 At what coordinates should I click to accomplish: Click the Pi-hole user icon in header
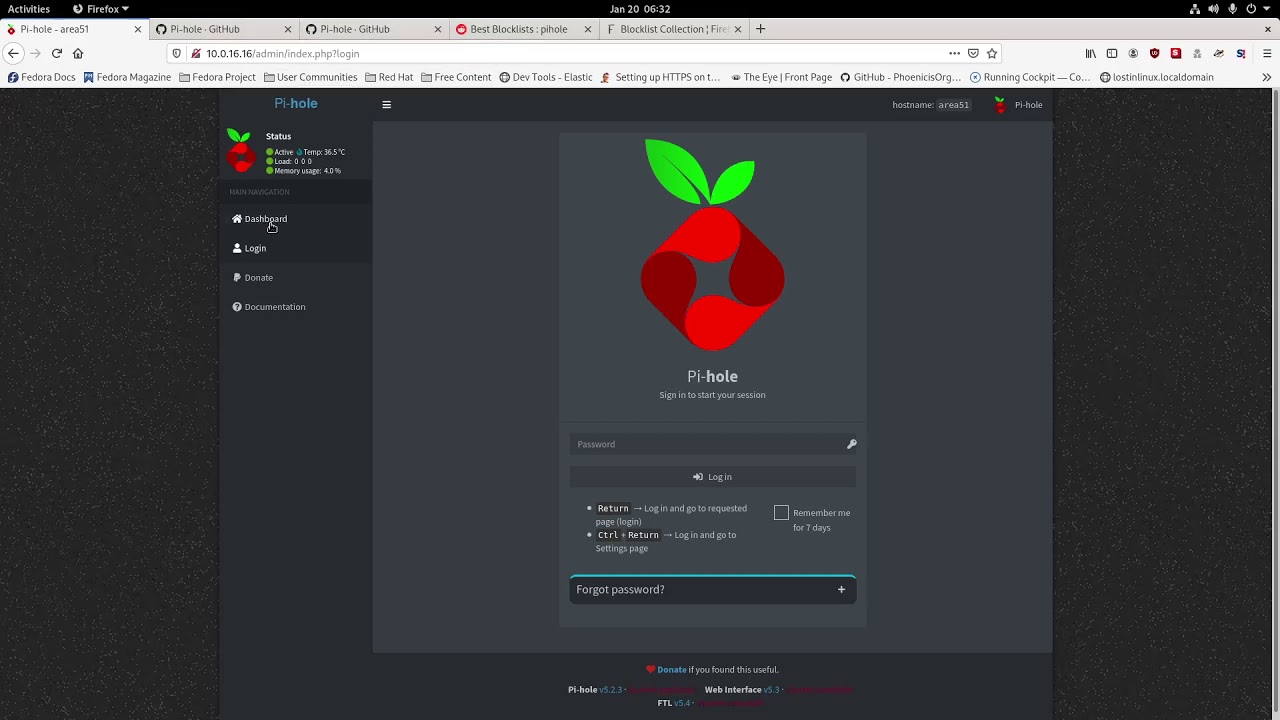[999, 105]
